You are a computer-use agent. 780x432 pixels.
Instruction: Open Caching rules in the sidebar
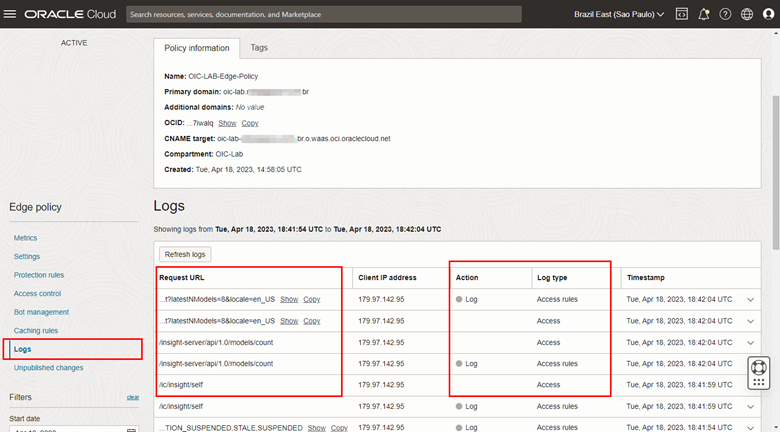point(36,330)
